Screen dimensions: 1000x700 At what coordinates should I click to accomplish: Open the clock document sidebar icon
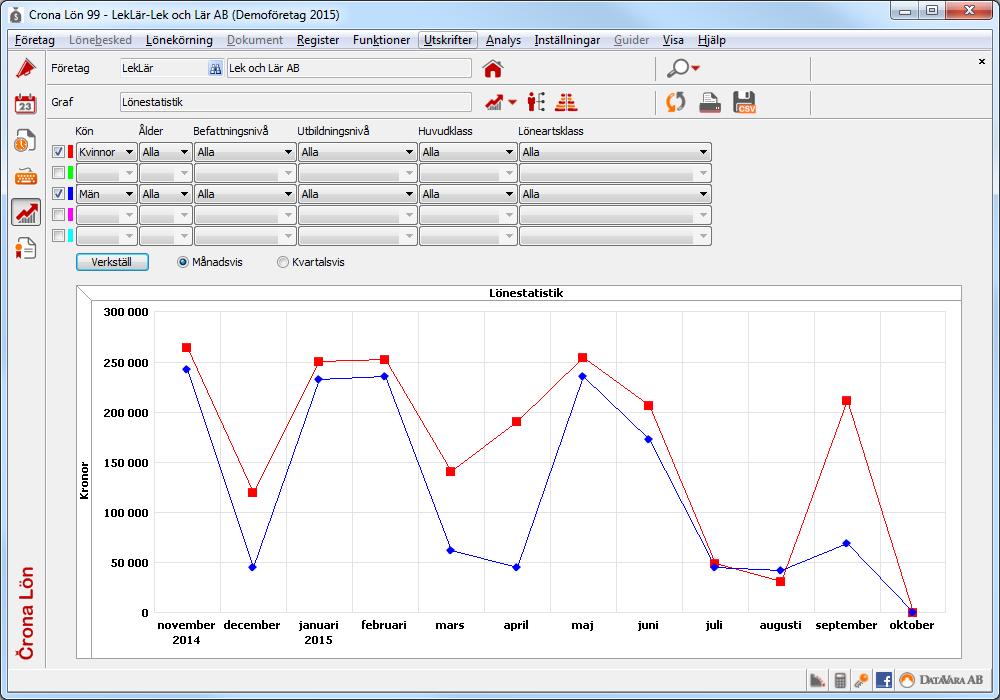point(26,140)
